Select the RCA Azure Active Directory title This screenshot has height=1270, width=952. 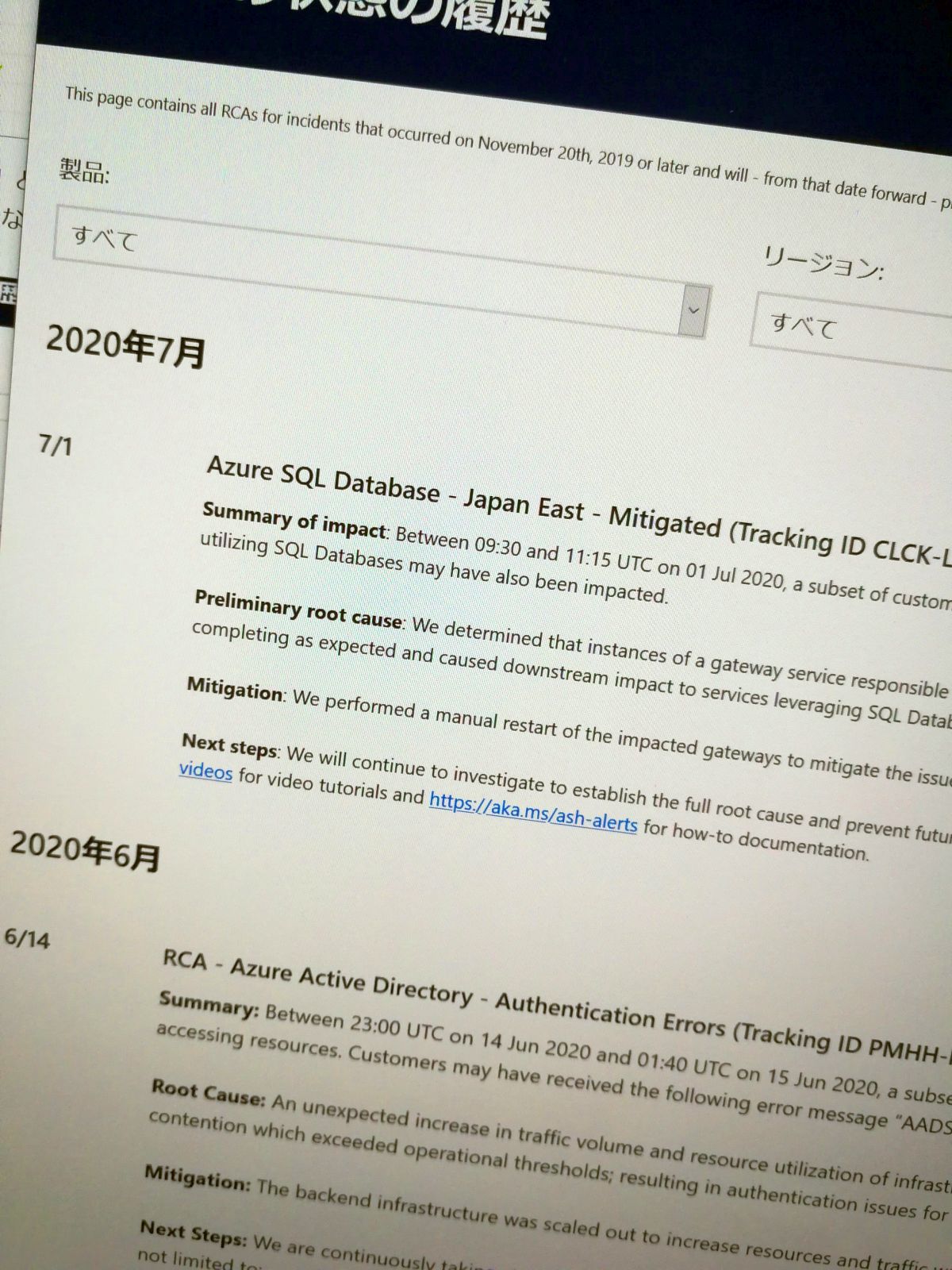[x=555, y=1006]
